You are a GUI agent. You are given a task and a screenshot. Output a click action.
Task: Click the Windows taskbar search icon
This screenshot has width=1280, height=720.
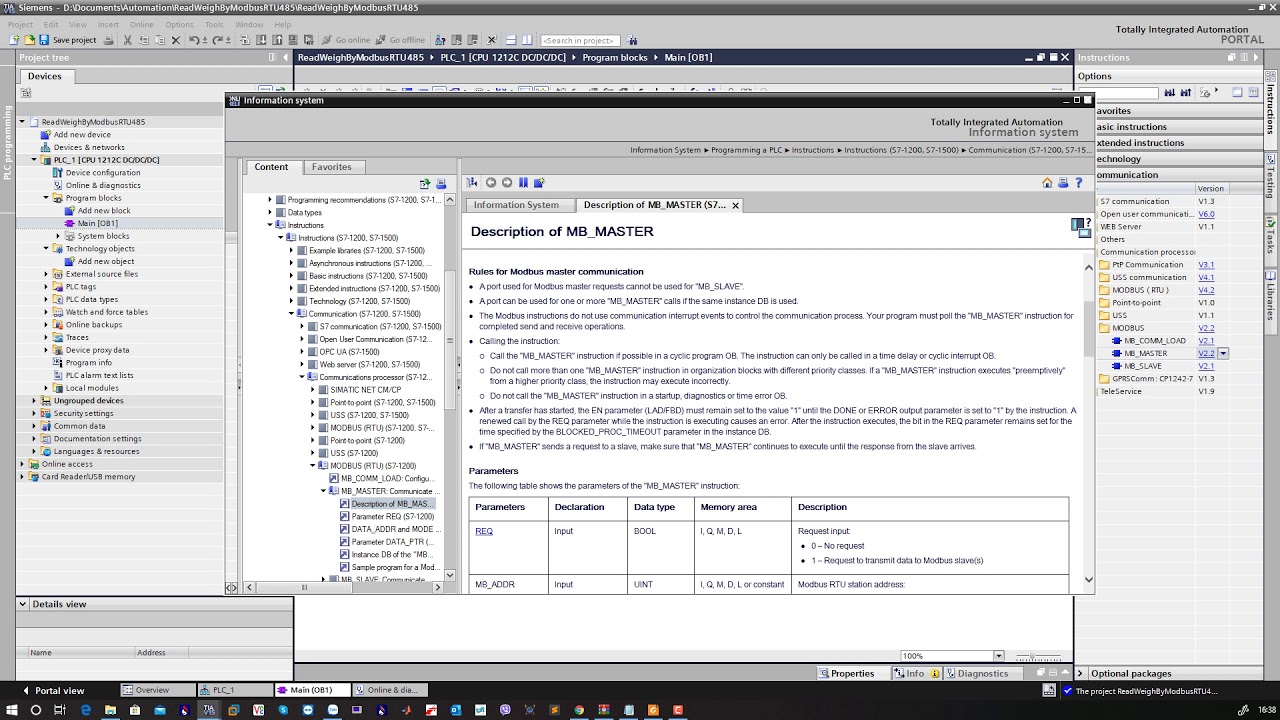pyautogui.click(x=36, y=710)
